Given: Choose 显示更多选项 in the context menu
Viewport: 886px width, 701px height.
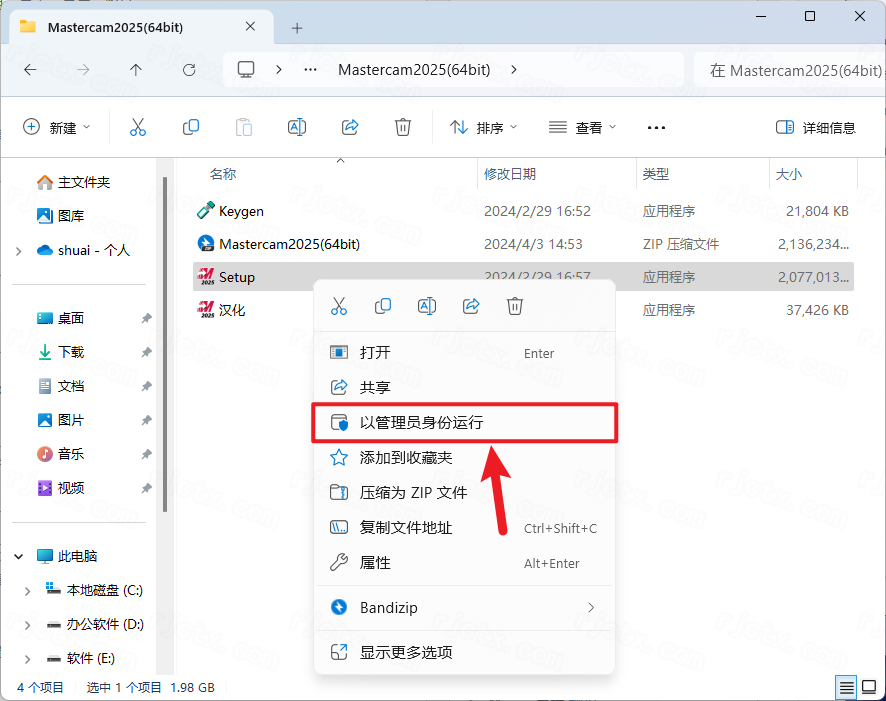Looking at the screenshot, I should 464,652.
